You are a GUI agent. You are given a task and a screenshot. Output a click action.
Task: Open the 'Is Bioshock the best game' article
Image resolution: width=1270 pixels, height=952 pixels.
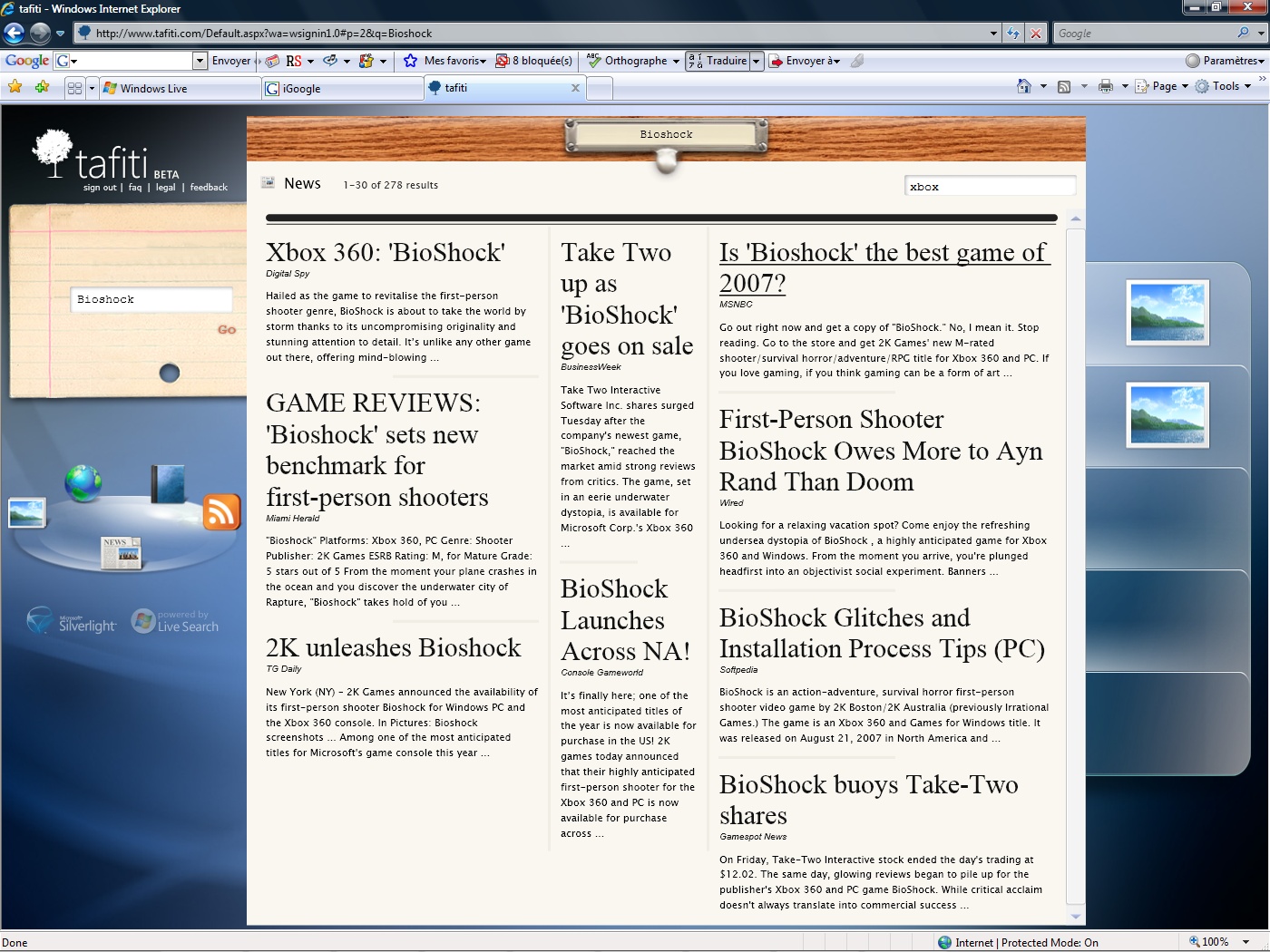[884, 267]
